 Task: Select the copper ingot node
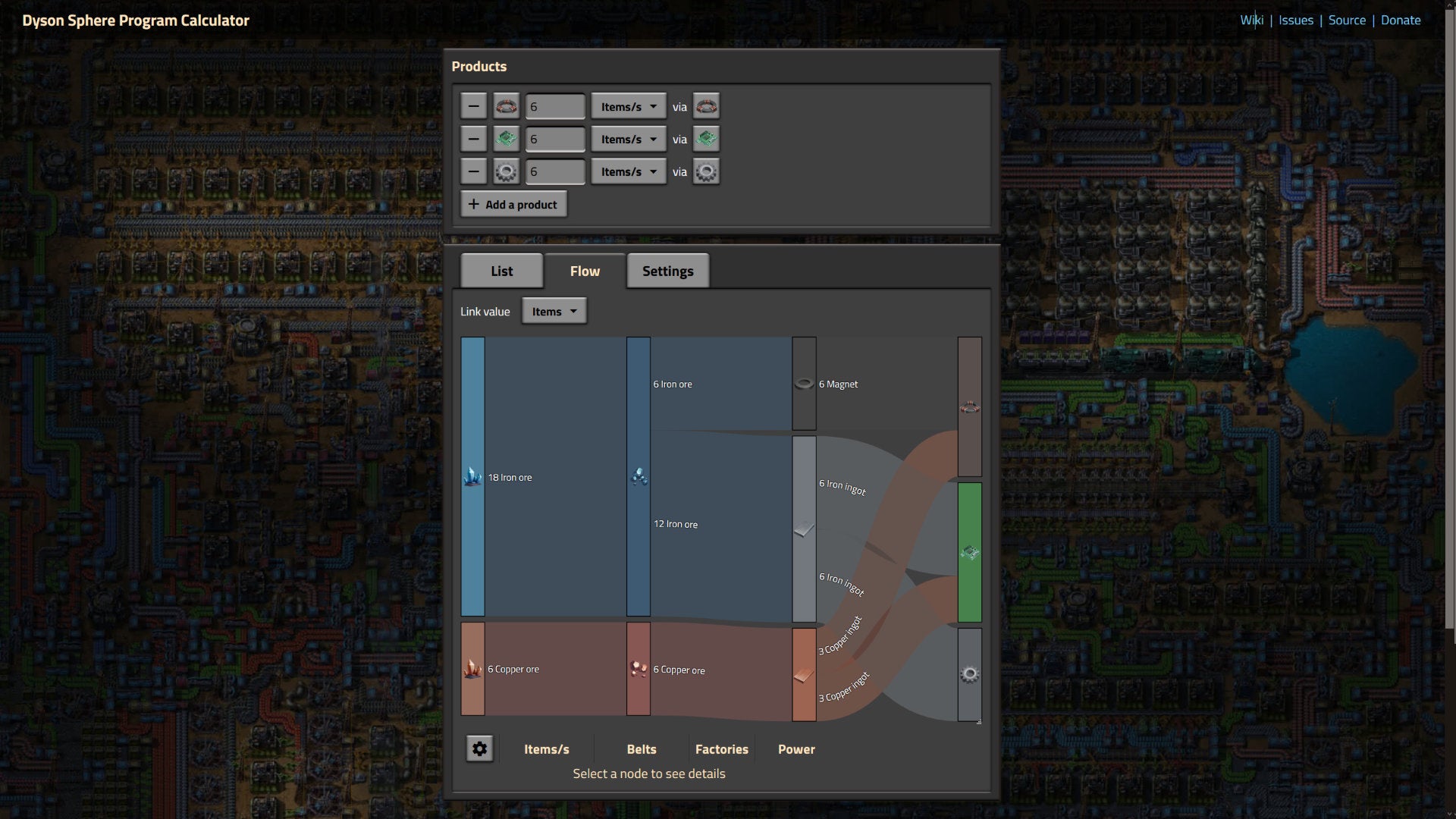click(803, 673)
